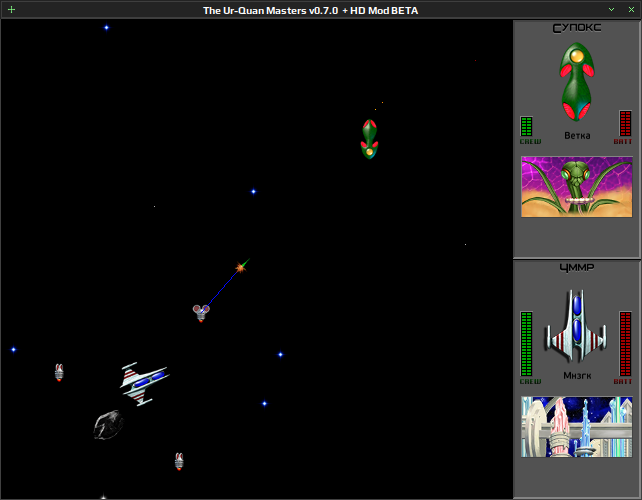The height and width of the screenshot is (500, 642).
Task: Click the gray asteroid near Chmmr ship
Action: pyautogui.click(x=109, y=425)
